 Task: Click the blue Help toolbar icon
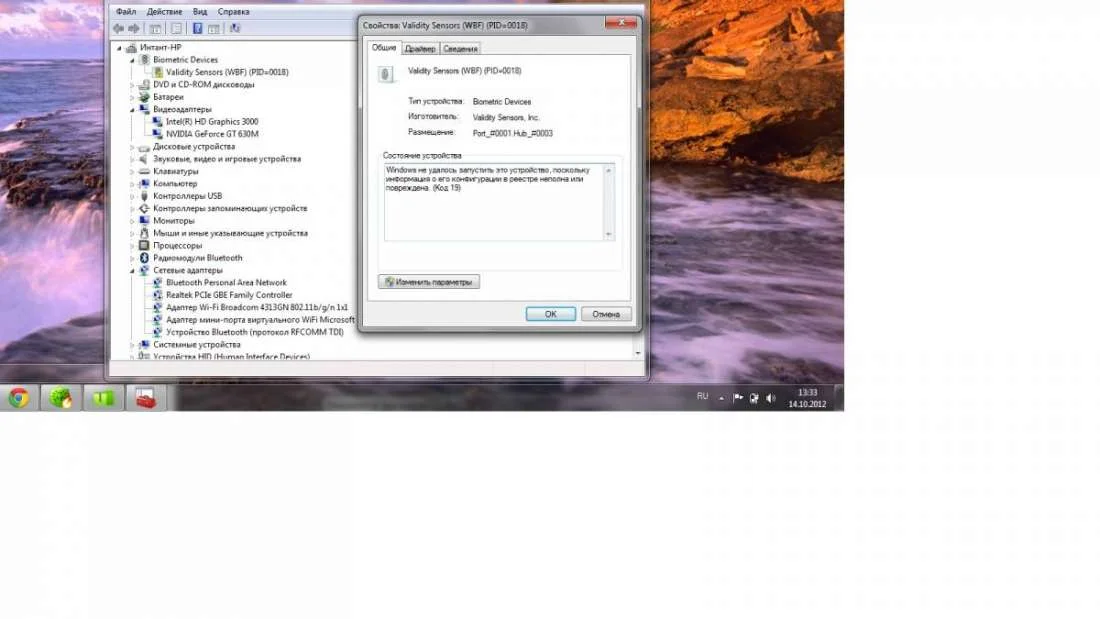(x=197, y=29)
